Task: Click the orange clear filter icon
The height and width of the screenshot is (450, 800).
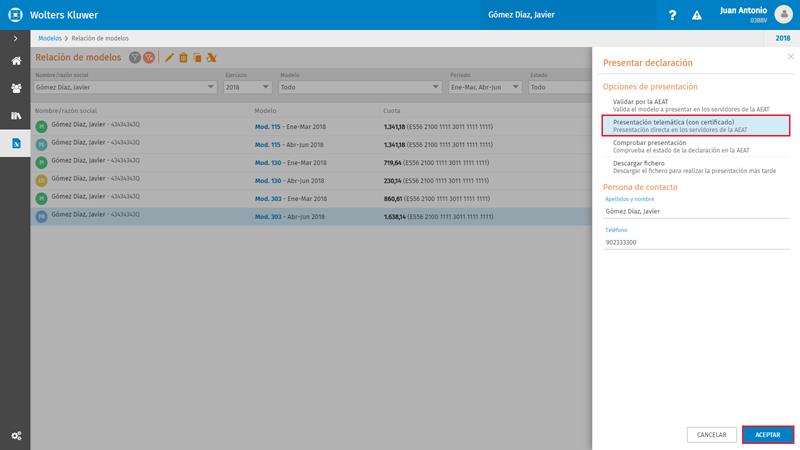Action: click(149, 58)
